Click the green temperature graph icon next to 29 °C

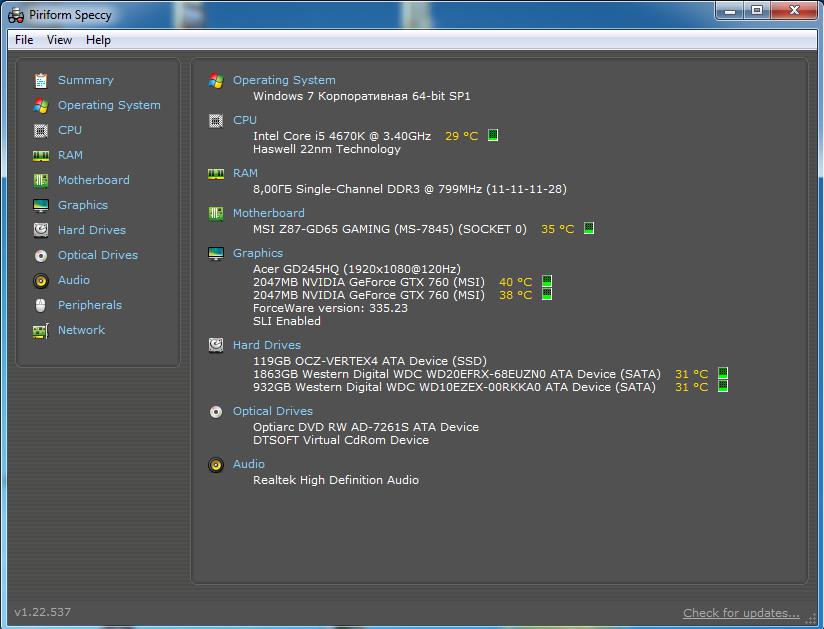493,135
